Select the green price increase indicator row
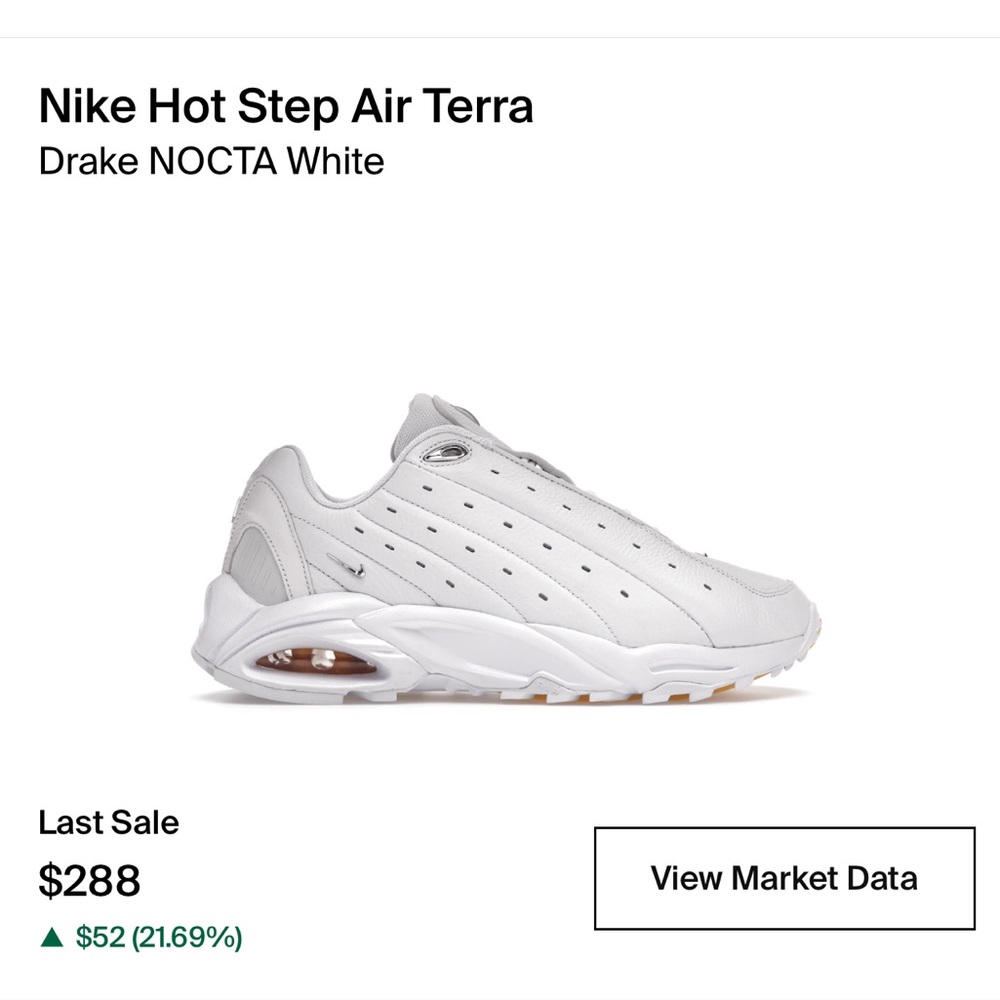Image resolution: width=1000 pixels, height=1000 pixels. [140, 938]
